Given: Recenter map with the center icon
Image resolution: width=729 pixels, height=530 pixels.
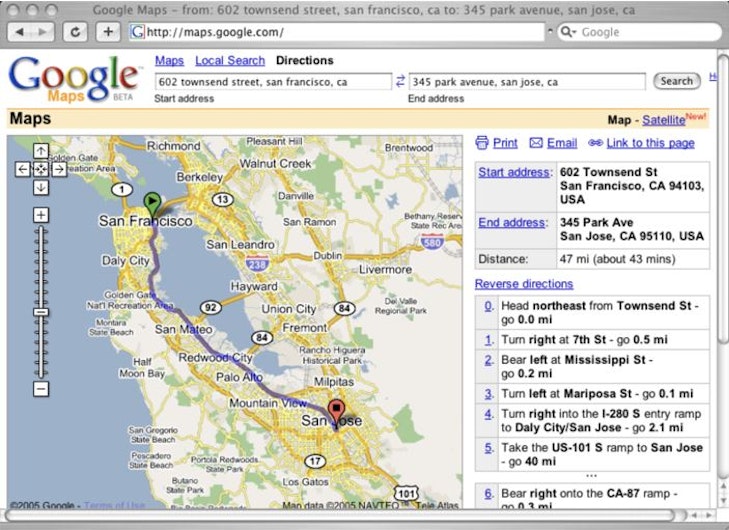Looking at the screenshot, I should (x=40, y=169).
